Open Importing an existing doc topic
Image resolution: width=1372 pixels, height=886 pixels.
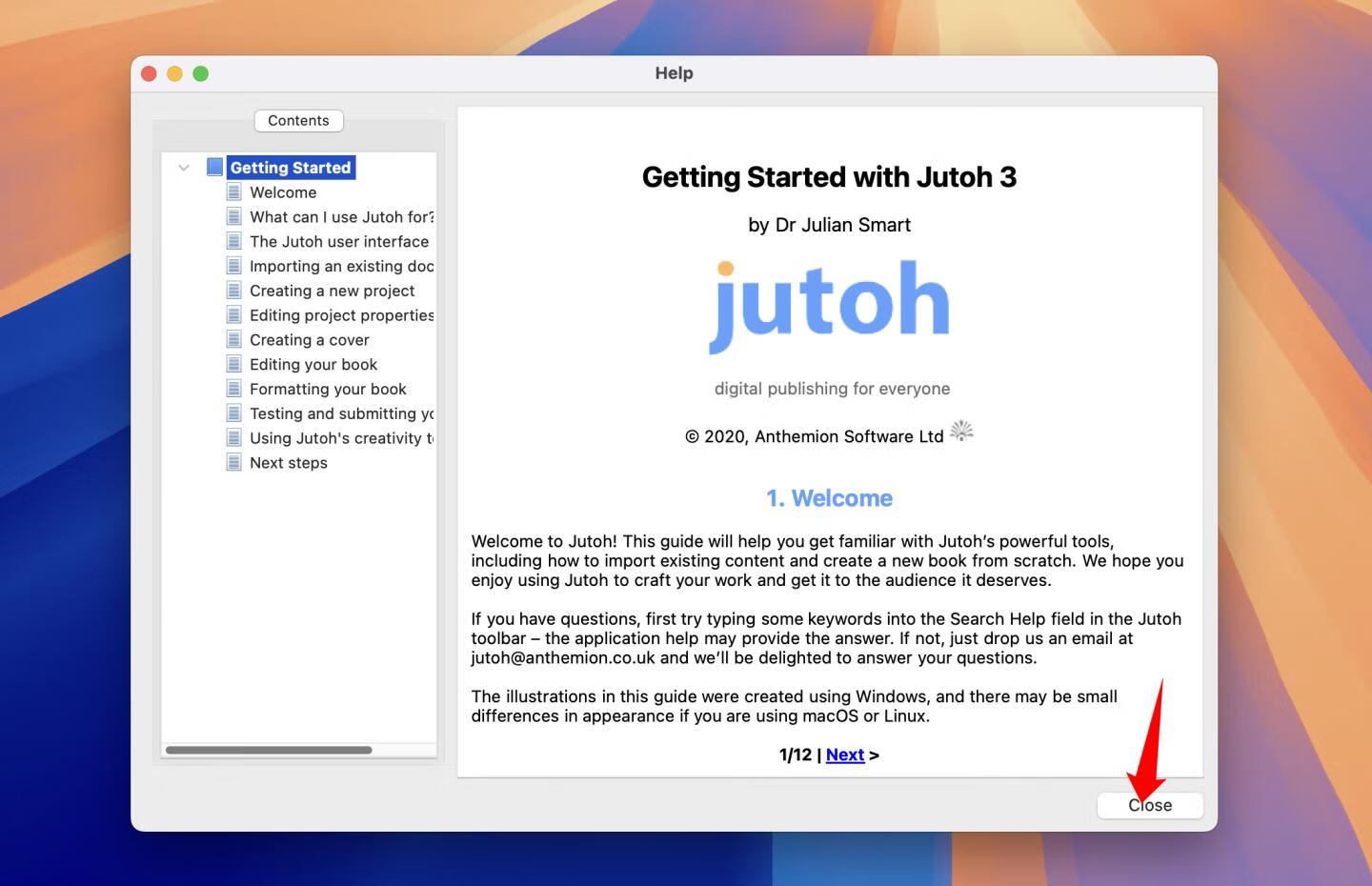[342, 266]
